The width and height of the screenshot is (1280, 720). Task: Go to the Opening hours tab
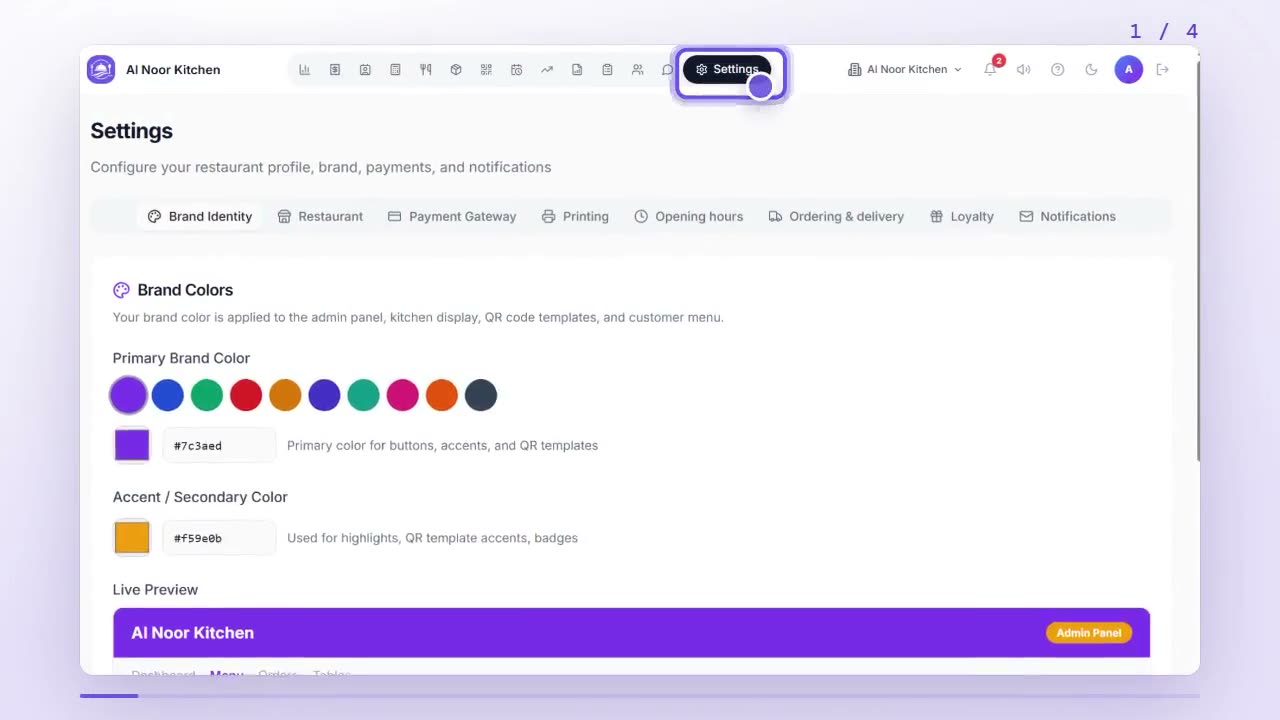coord(688,216)
